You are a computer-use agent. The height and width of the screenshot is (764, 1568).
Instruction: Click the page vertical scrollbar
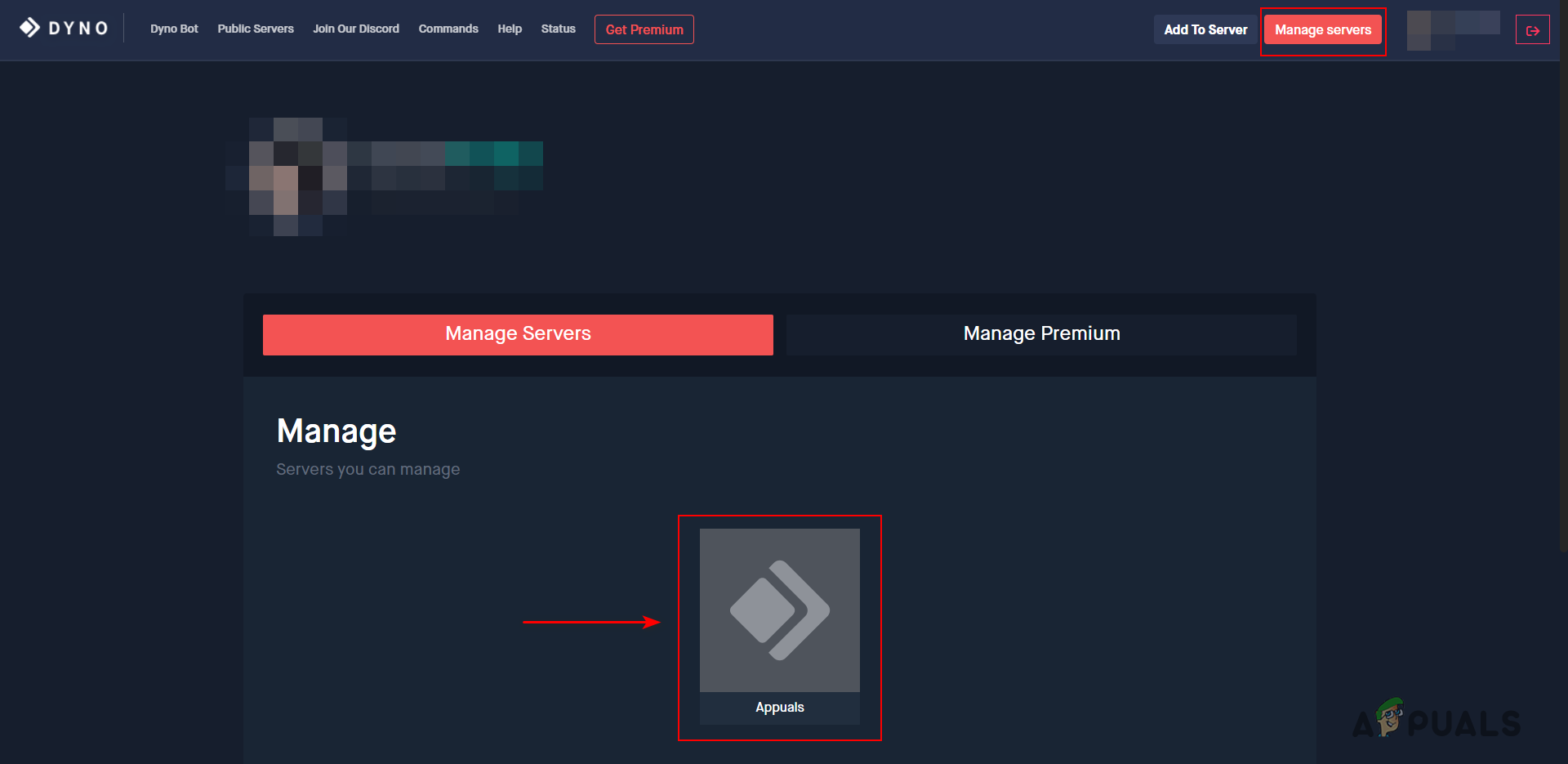click(x=1563, y=276)
